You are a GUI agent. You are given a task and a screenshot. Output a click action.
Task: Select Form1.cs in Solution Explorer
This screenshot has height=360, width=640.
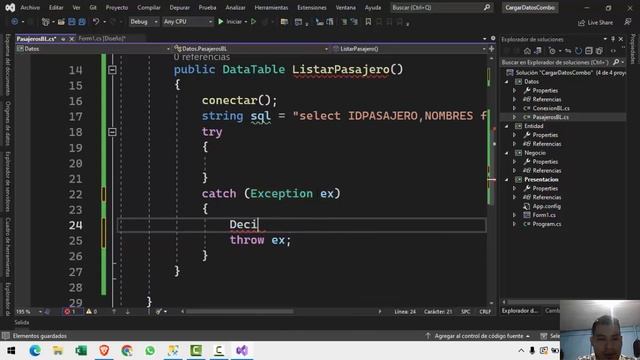click(x=544, y=215)
